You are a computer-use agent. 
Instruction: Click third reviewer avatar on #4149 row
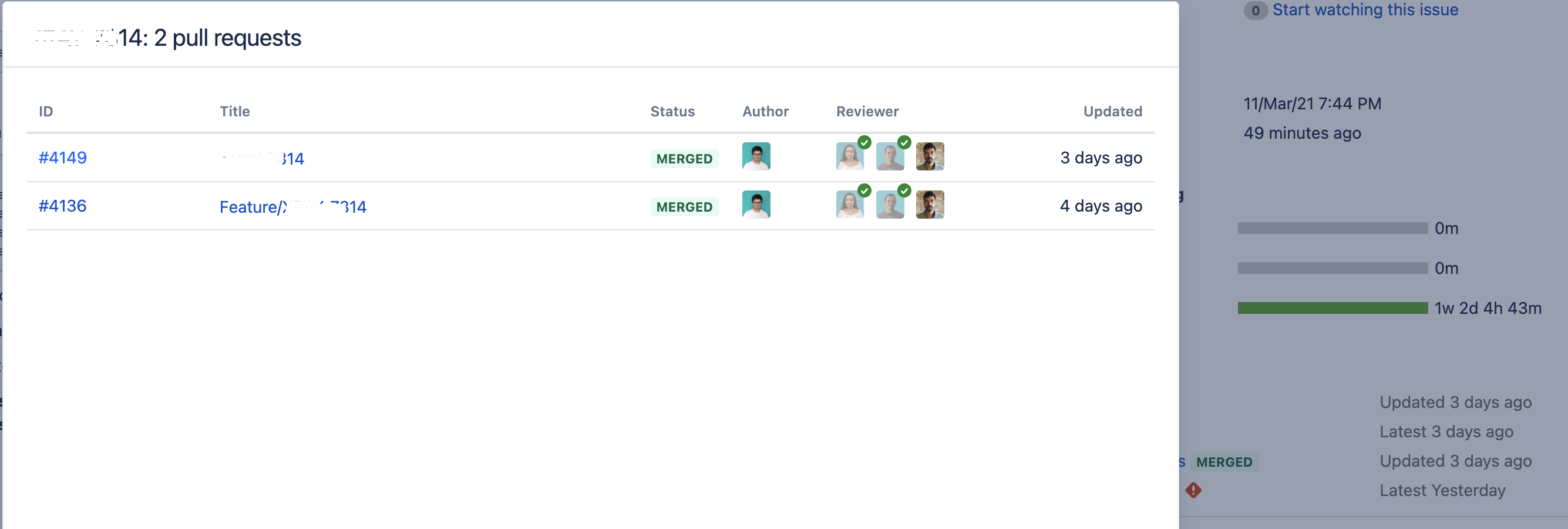pos(930,156)
